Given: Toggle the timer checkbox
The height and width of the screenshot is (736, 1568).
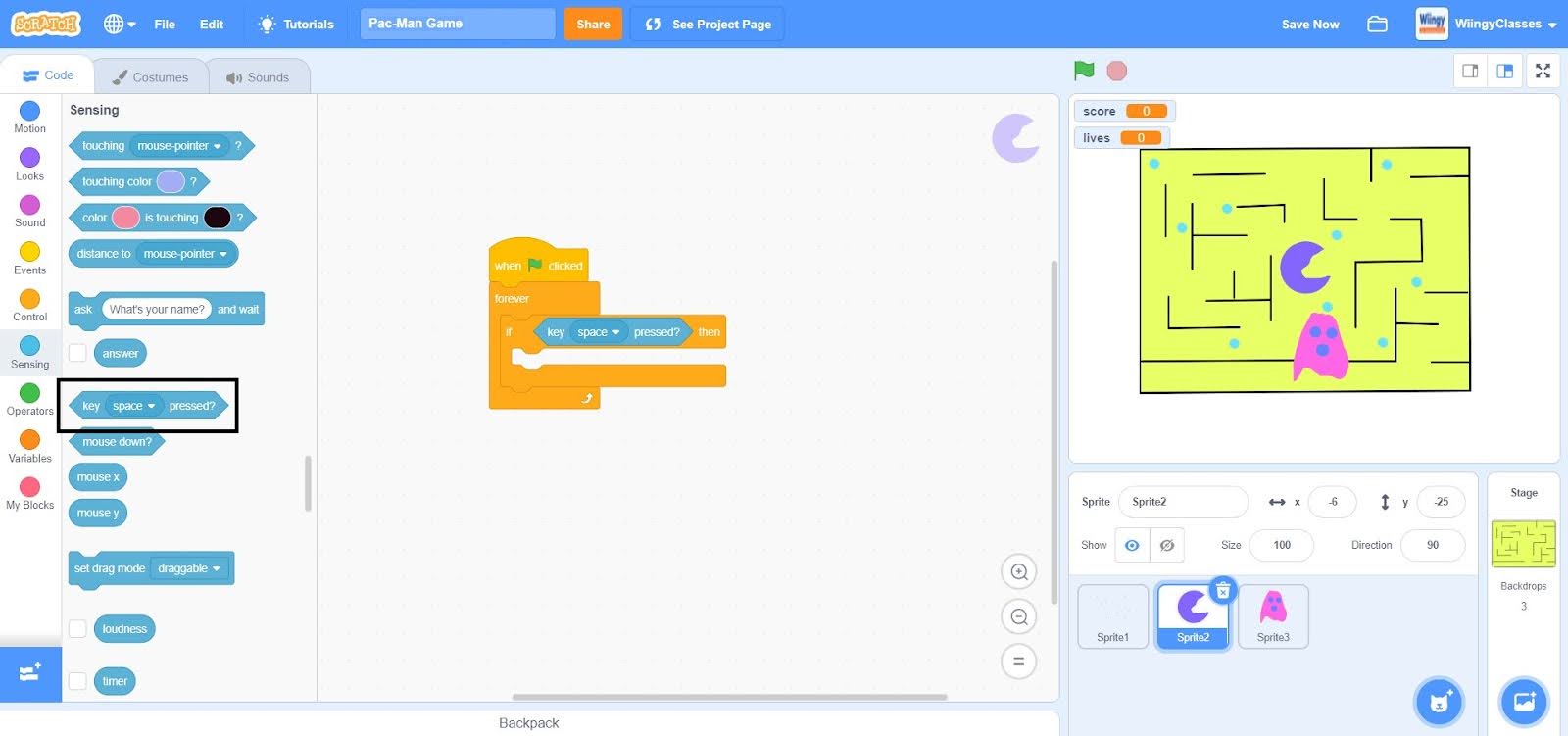Looking at the screenshot, I should coord(77,680).
